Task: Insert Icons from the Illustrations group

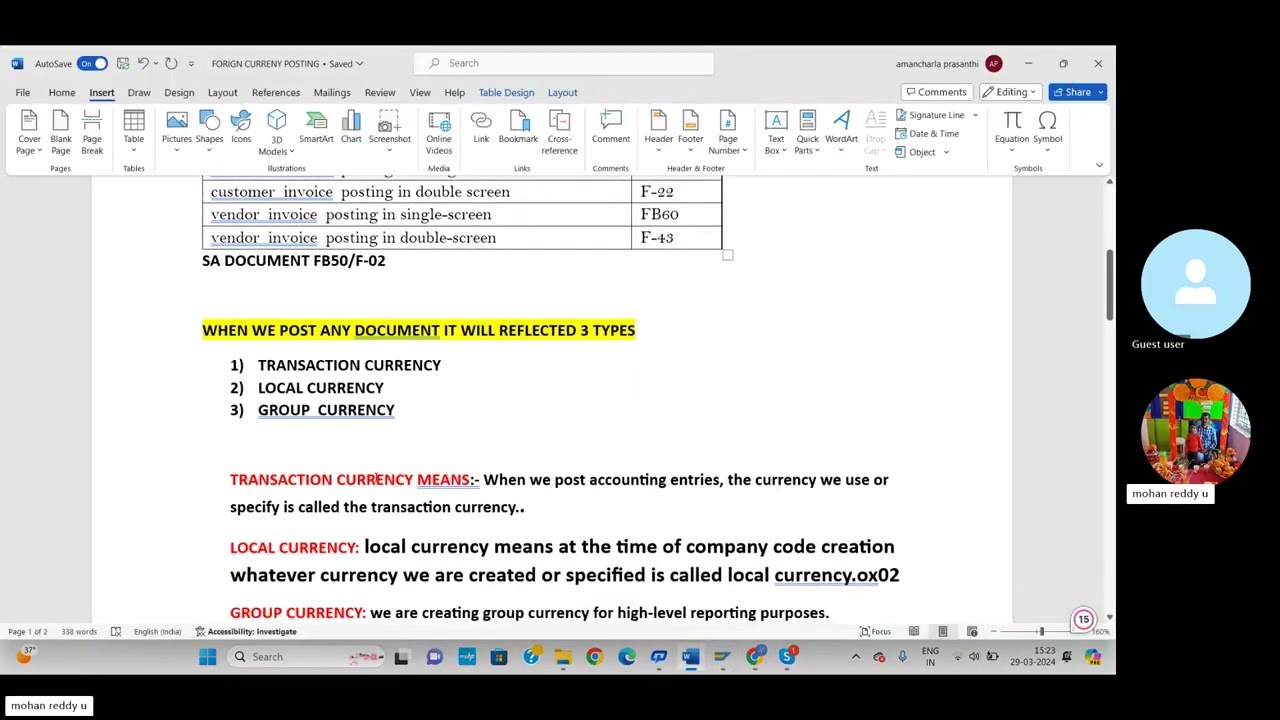Action: 241,127
